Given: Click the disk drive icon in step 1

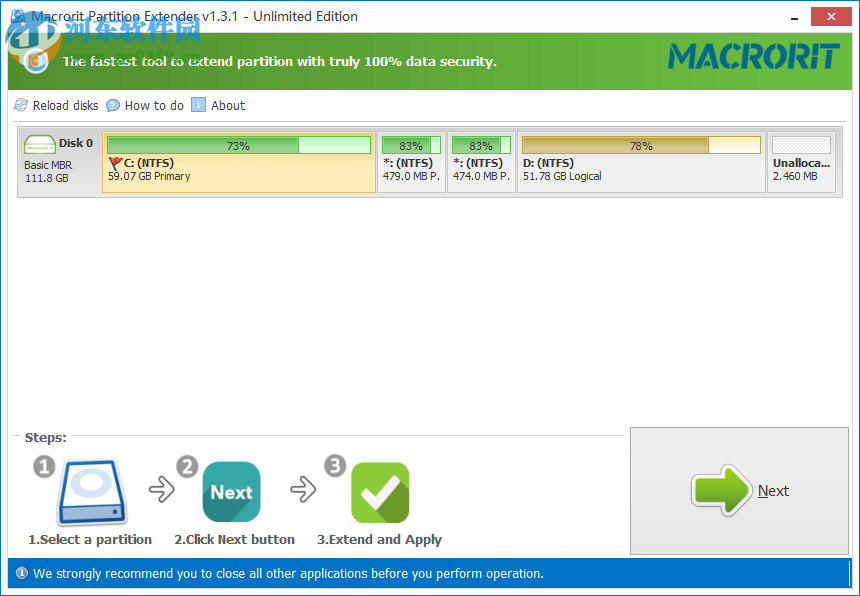Looking at the screenshot, I should click(90, 491).
